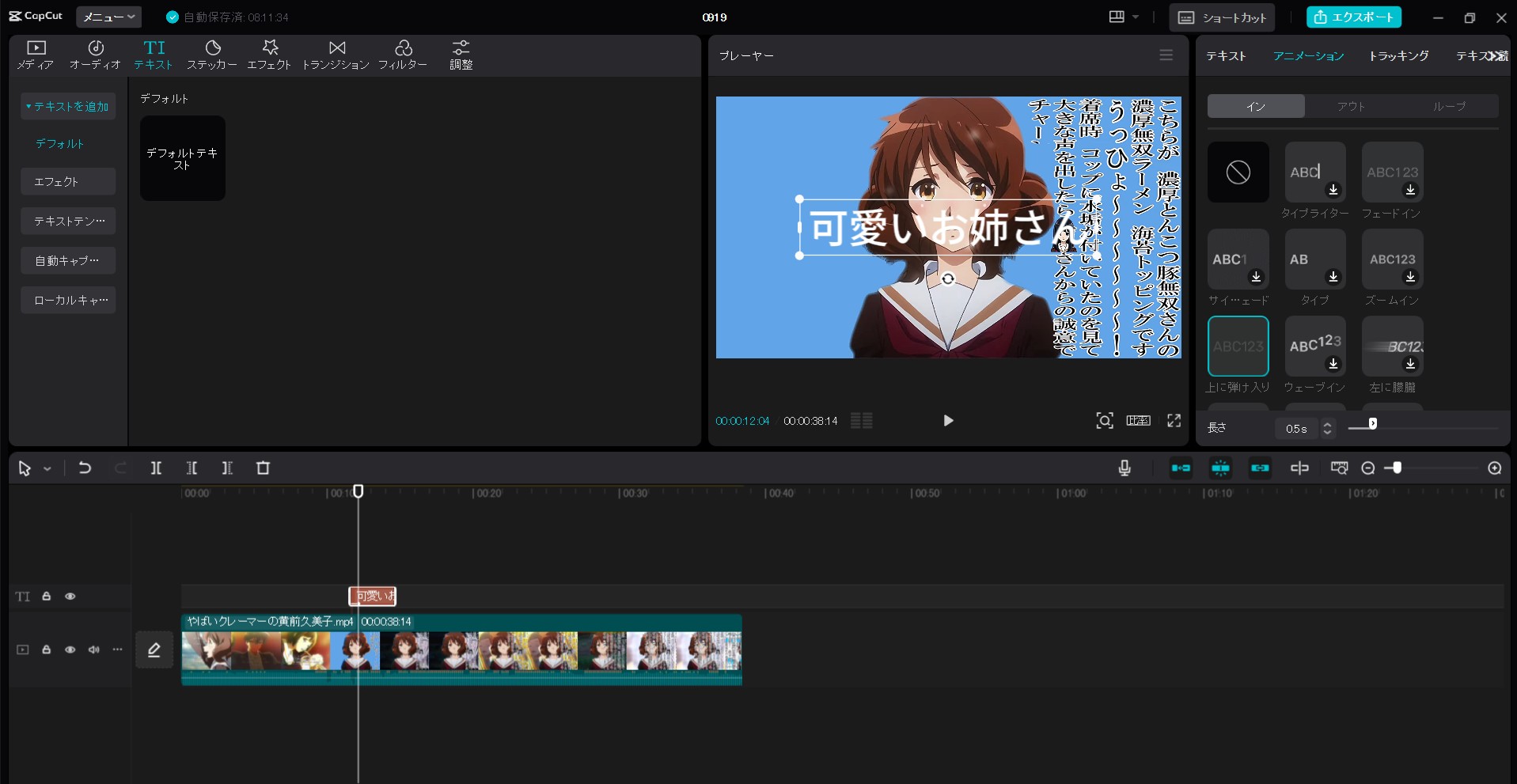Open the player quality grid indicator
The height and width of the screenshot is (784, 1517).
(x=861, y=420)
